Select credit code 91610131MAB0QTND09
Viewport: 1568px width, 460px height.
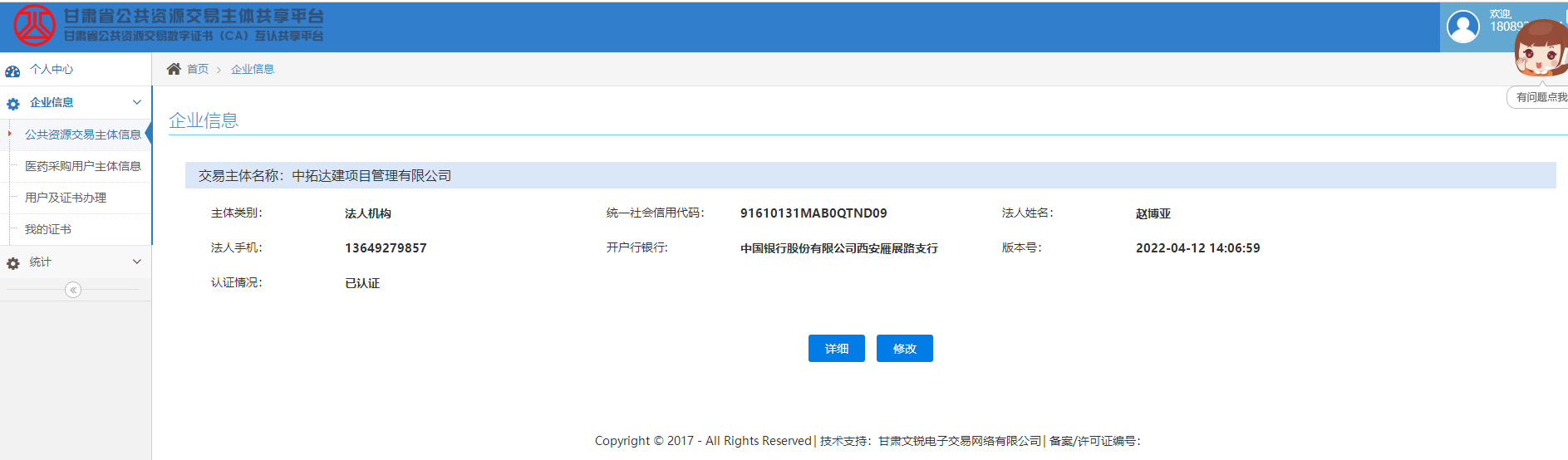[813, 213]
